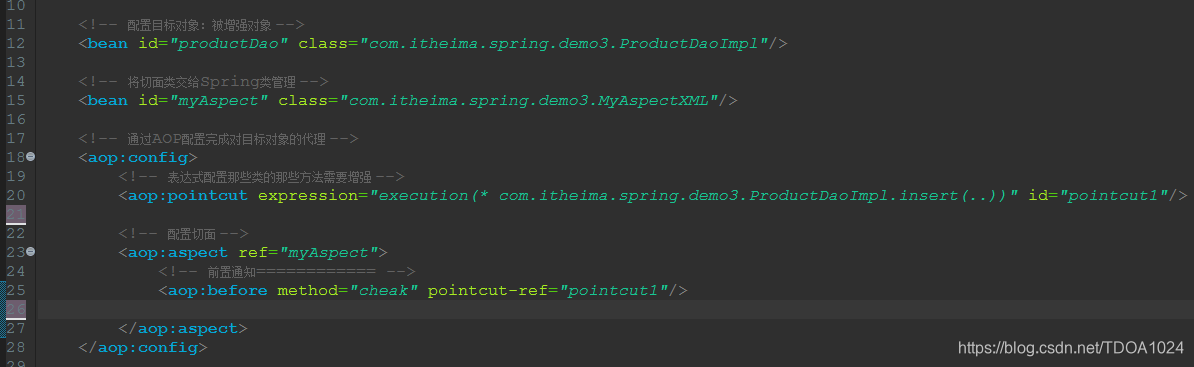The width and height of the screenshot is (1194, 367).
Task: Click line number 19 in the gutter
Action: click(x=15, y=176)
